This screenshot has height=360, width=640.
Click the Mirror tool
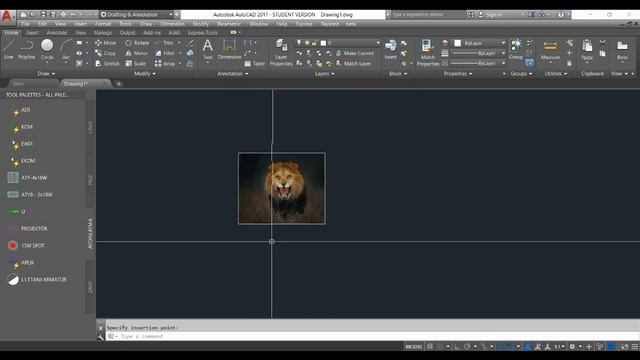tap(136, 53)
